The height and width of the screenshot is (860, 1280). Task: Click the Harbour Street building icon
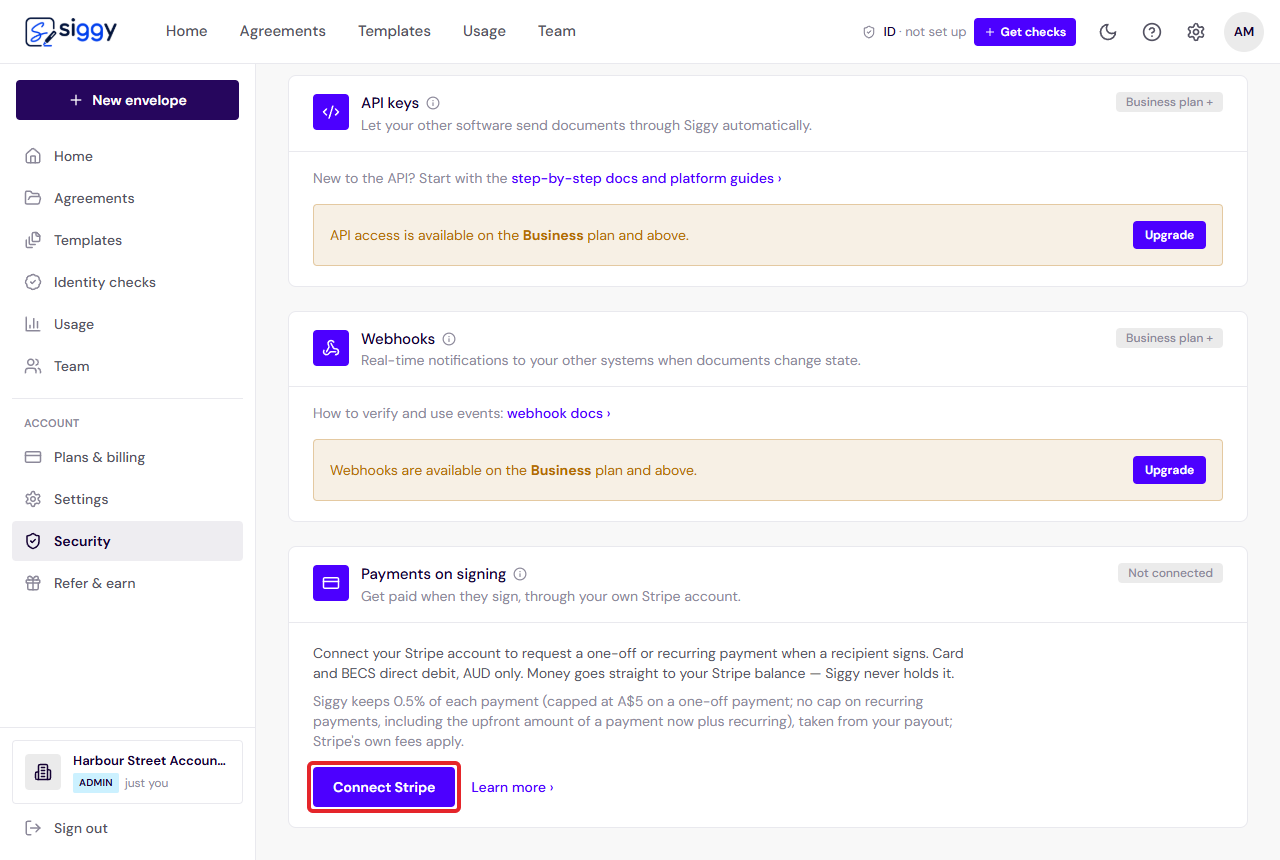43,772
